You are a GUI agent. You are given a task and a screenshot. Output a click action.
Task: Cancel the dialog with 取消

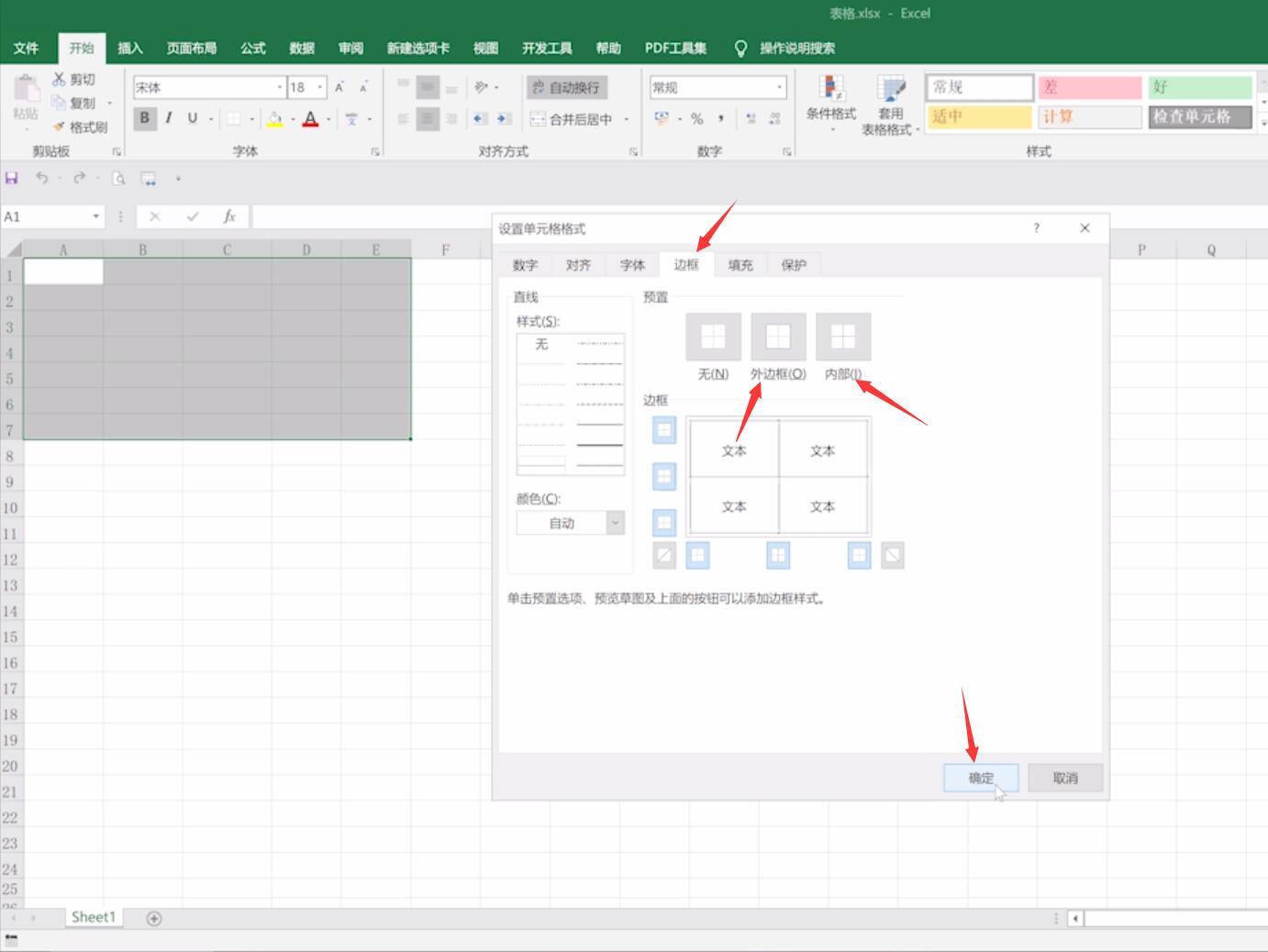point(1065,778)
